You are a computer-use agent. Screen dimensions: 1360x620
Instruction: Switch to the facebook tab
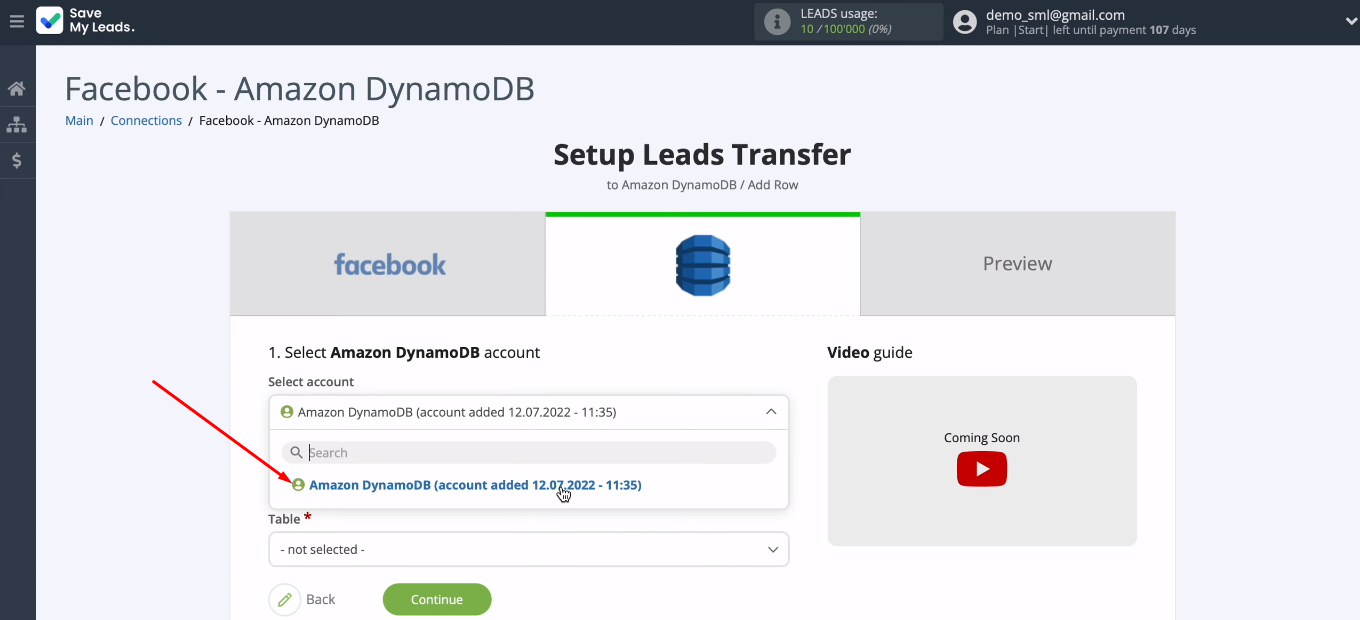click(388, 264)
